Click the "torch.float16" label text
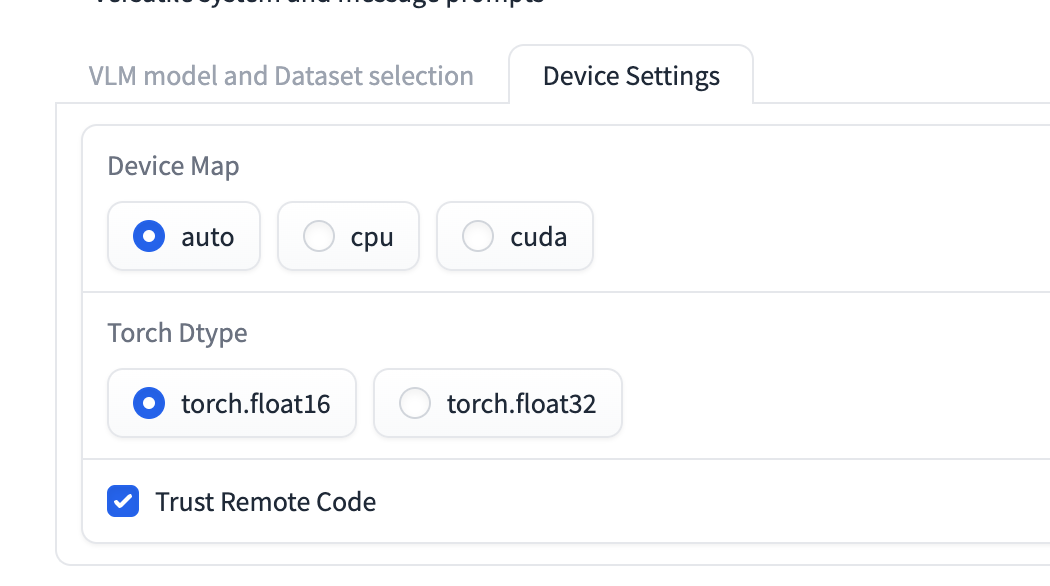 click(256, 404)
